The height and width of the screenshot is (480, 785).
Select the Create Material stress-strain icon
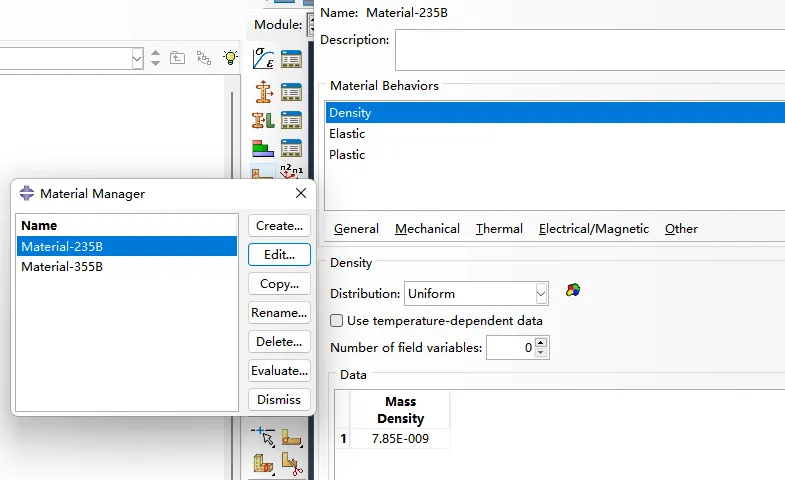[263, 59]
